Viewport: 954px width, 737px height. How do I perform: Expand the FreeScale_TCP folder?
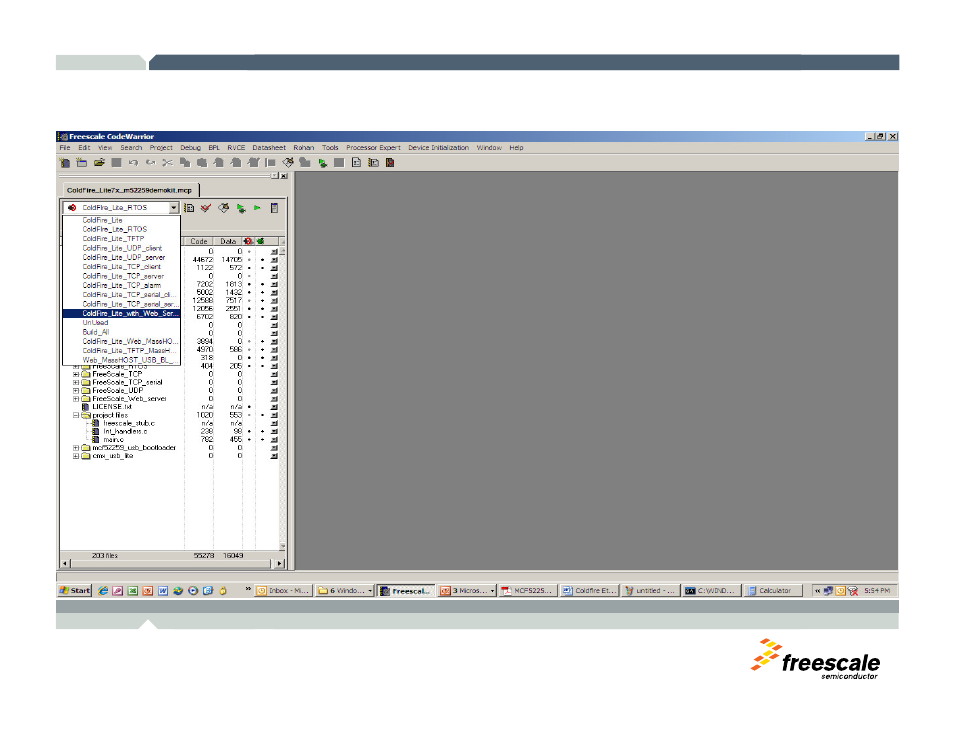[76, 374]
